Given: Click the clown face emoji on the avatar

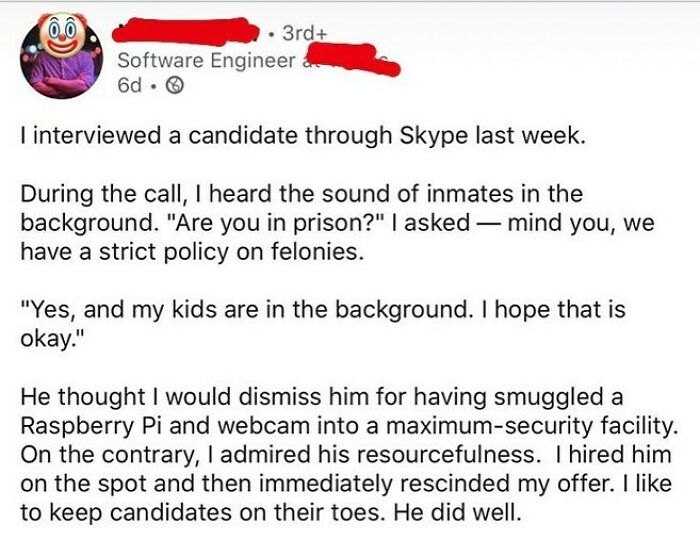Looking at the screenshot, I should (x=62, y=35).
